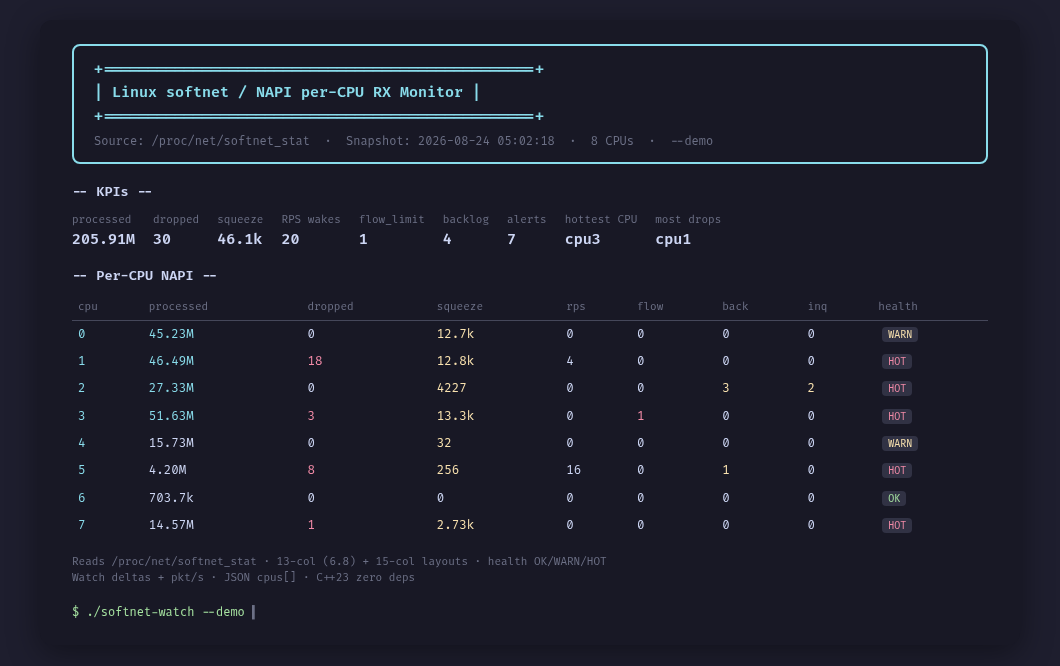This screenshot has width=1060, height=666.
Task: Click the squeeze value 256
Action: pos(448,469)
